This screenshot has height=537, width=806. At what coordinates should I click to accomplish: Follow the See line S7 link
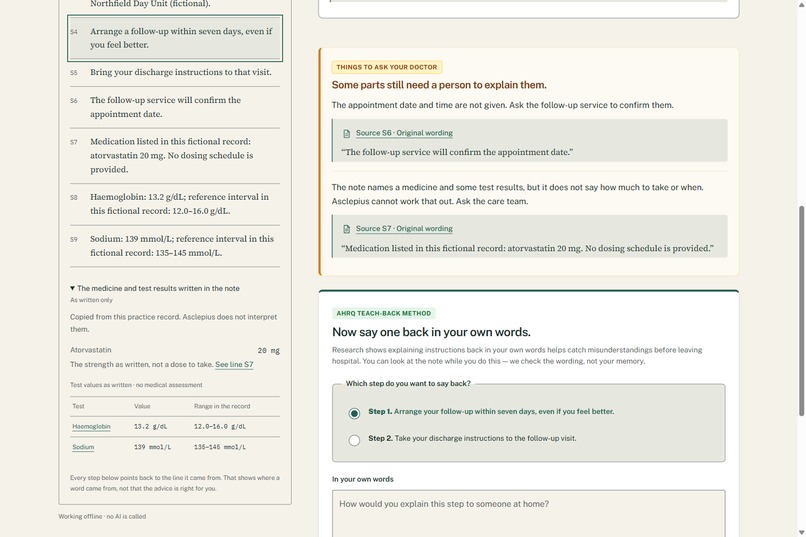tap(234, 364)
